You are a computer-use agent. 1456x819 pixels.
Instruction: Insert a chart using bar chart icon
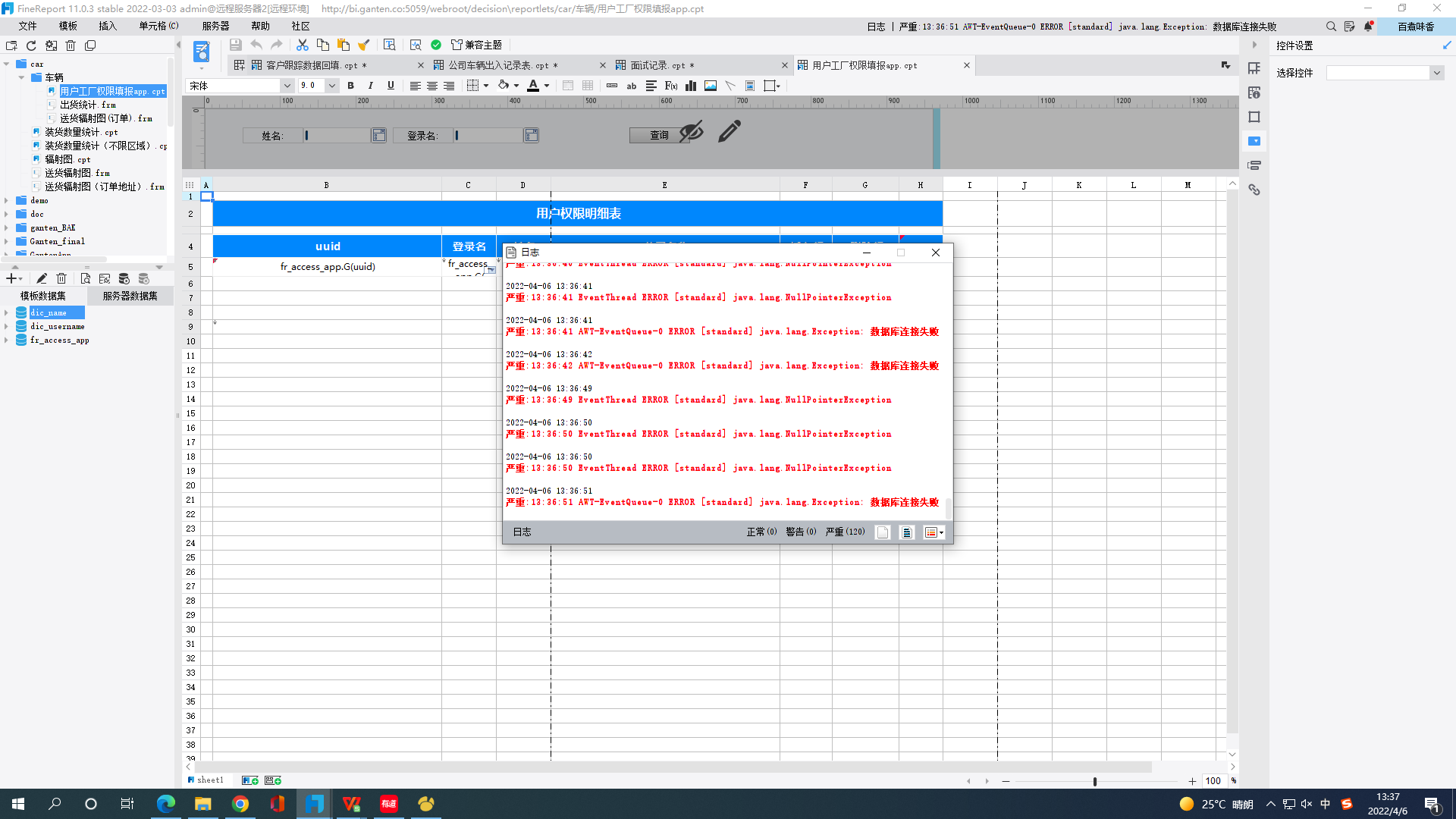pos(691,86)
